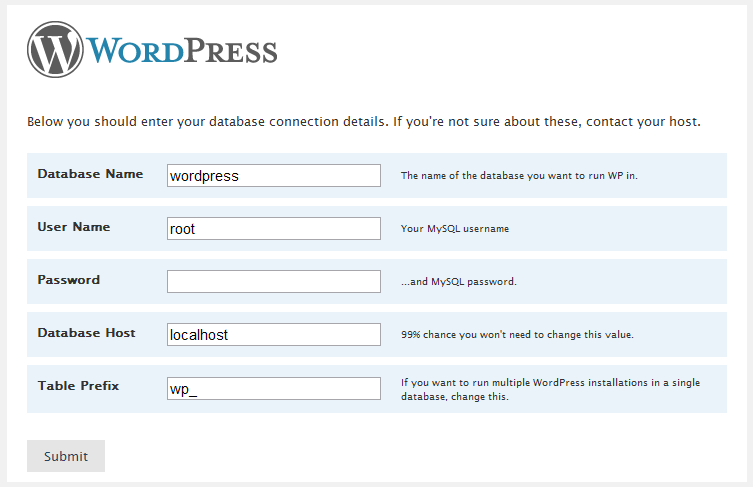Click the multiple WordPress installations hint text
Screen dimensions: 753x487
tap(550, 389)
